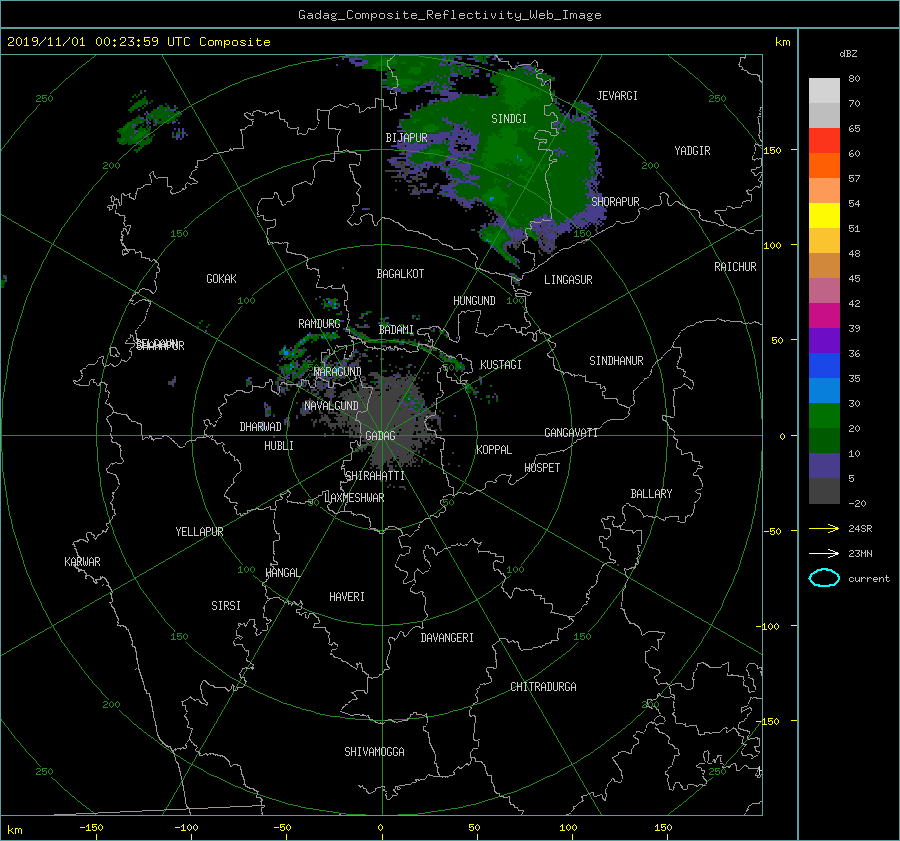
Task: Click the SHORAPUR city label
Action: pos(615,202)
